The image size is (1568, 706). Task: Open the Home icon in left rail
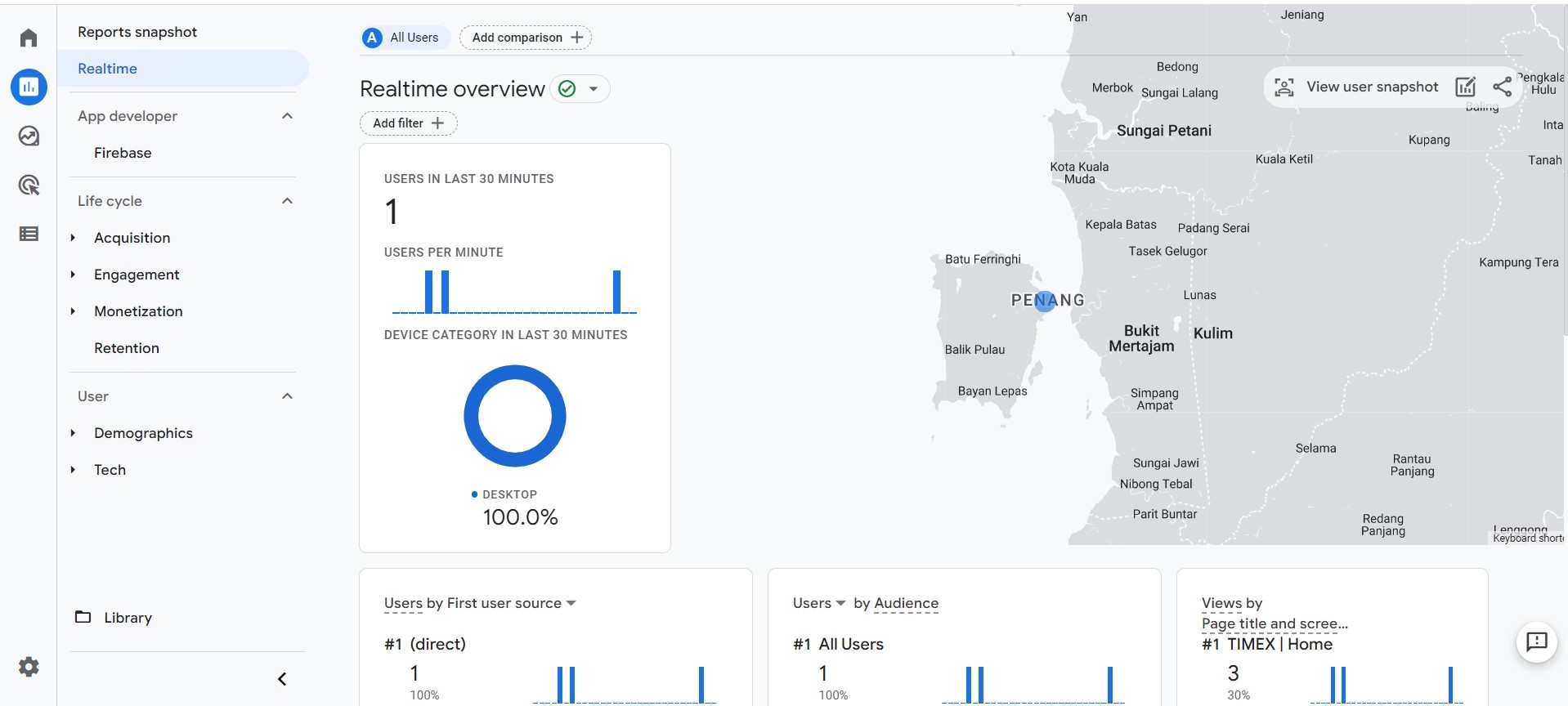(29, 38)
